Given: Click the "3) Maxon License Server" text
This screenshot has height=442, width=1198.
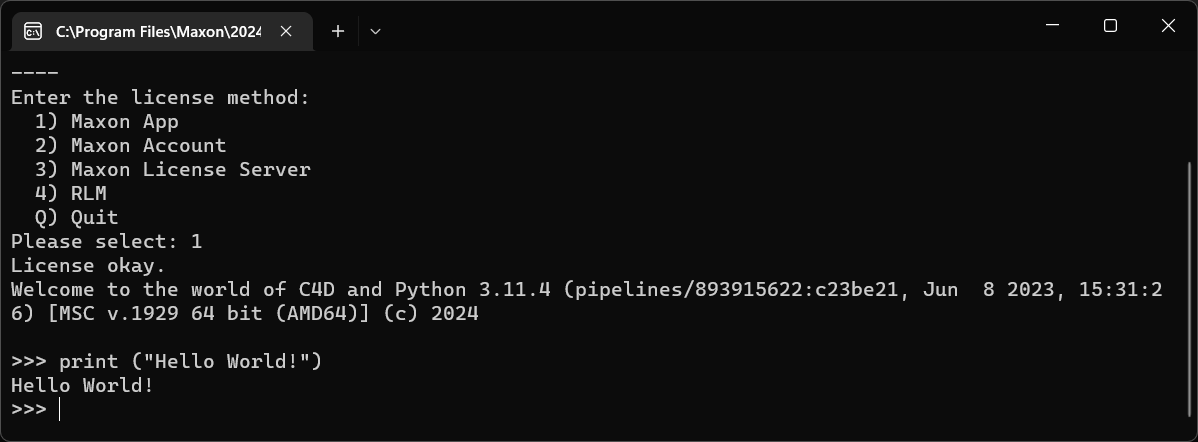Looking at the screenshot, I should tap(172, 169).
